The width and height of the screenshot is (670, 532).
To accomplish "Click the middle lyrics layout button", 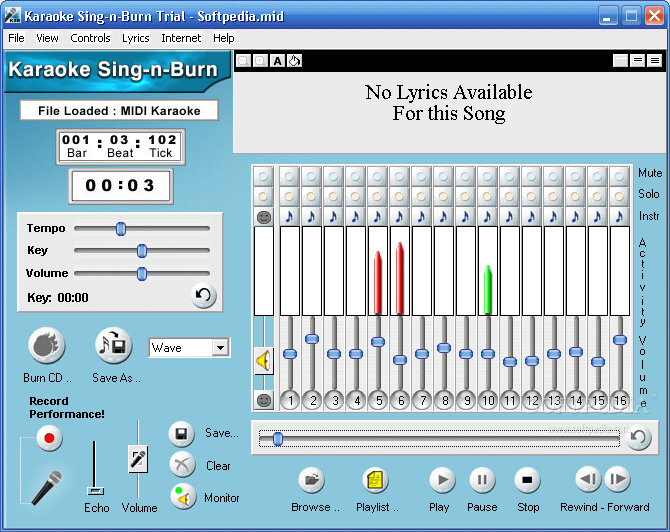I will [638, 61].
